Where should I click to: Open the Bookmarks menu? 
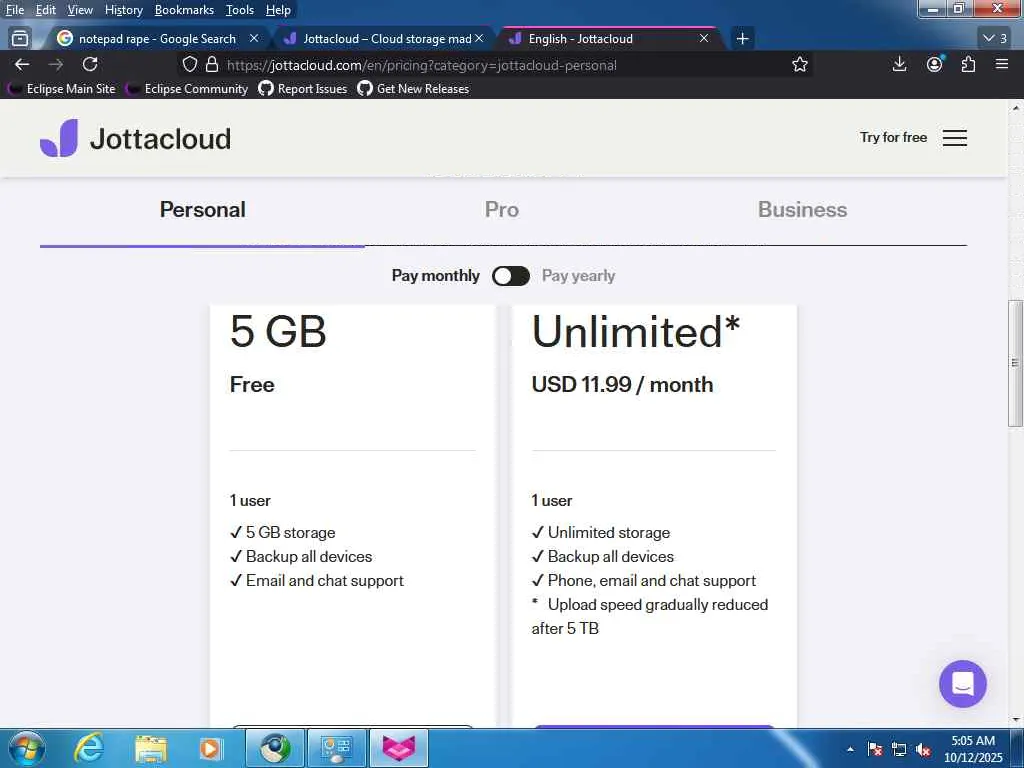pyautogui.click(x=184, y=10)
